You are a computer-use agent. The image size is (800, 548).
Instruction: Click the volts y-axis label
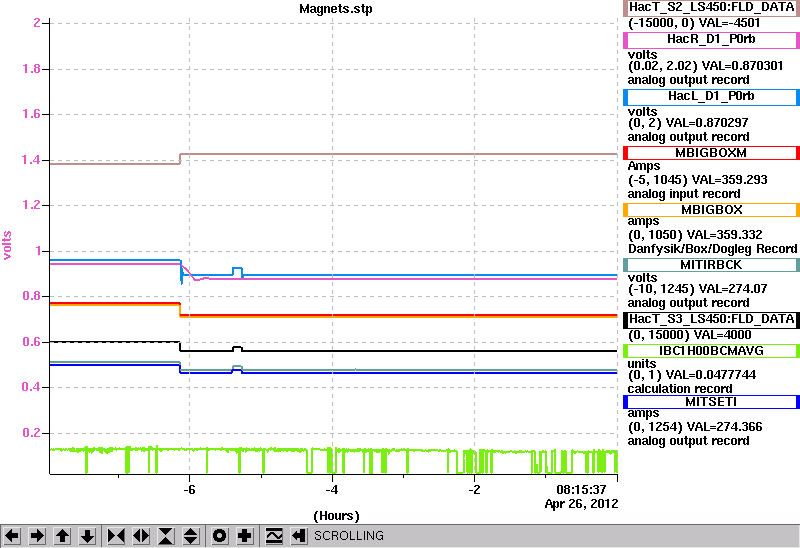click(7, 245)
